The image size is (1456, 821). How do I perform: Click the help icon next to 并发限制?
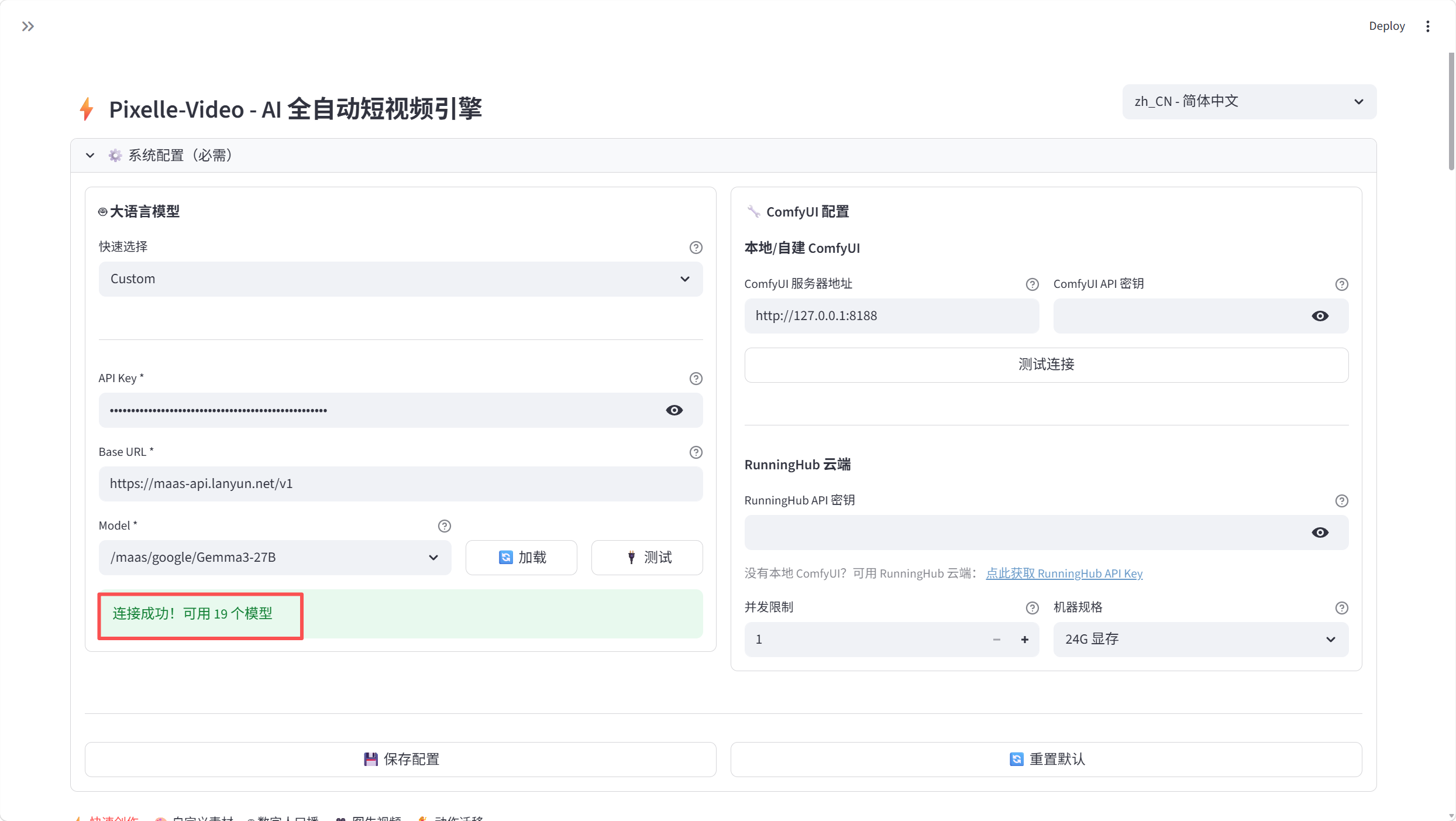(1031, 607)
